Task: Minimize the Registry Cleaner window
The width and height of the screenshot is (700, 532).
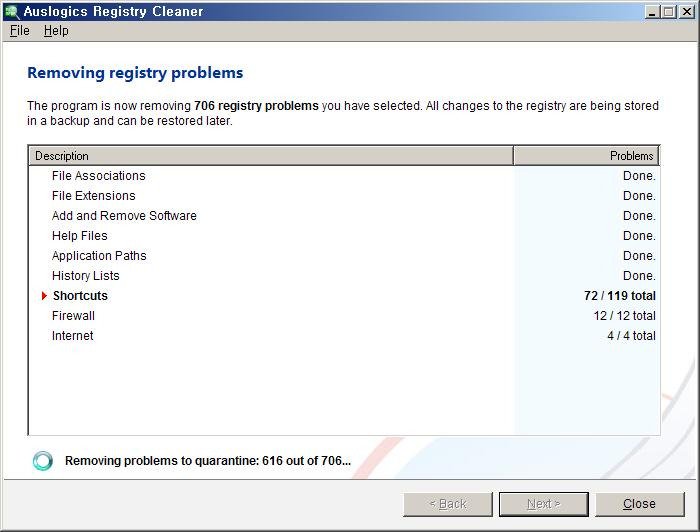Action: click(x=652, y=12)
